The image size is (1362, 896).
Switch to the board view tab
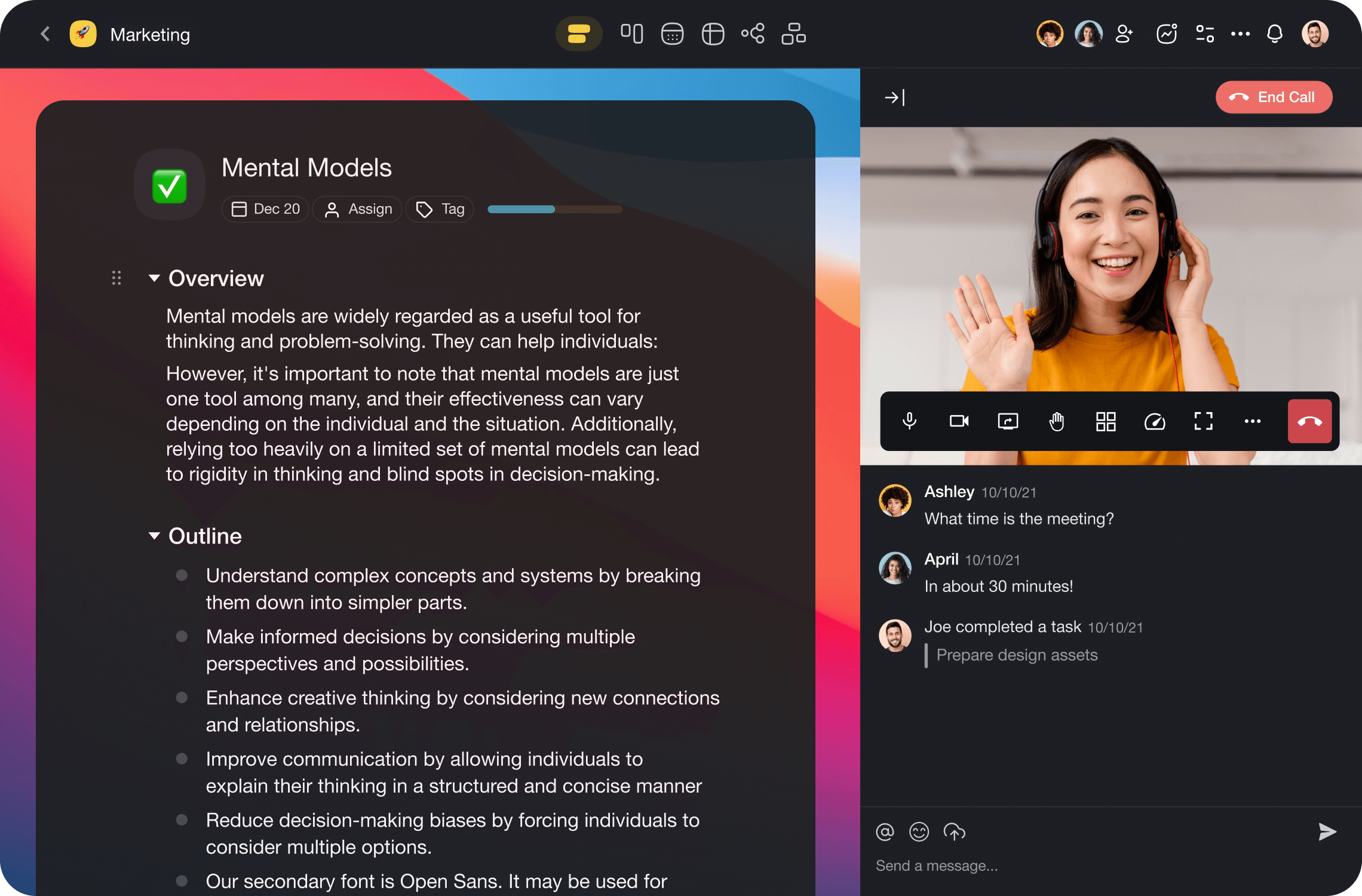click(x=631, y=34)
